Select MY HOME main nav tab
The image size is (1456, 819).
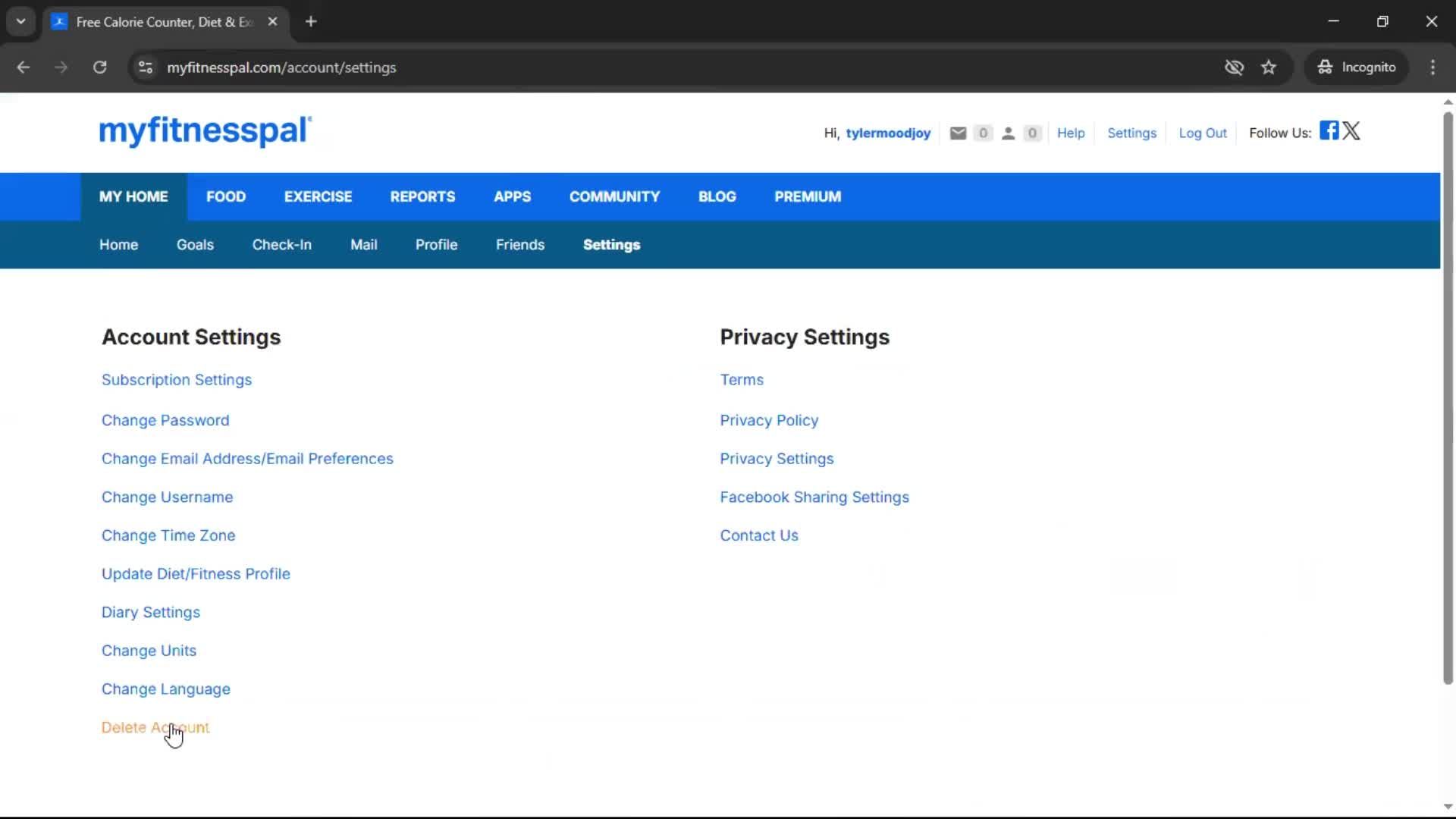point(133,196)
